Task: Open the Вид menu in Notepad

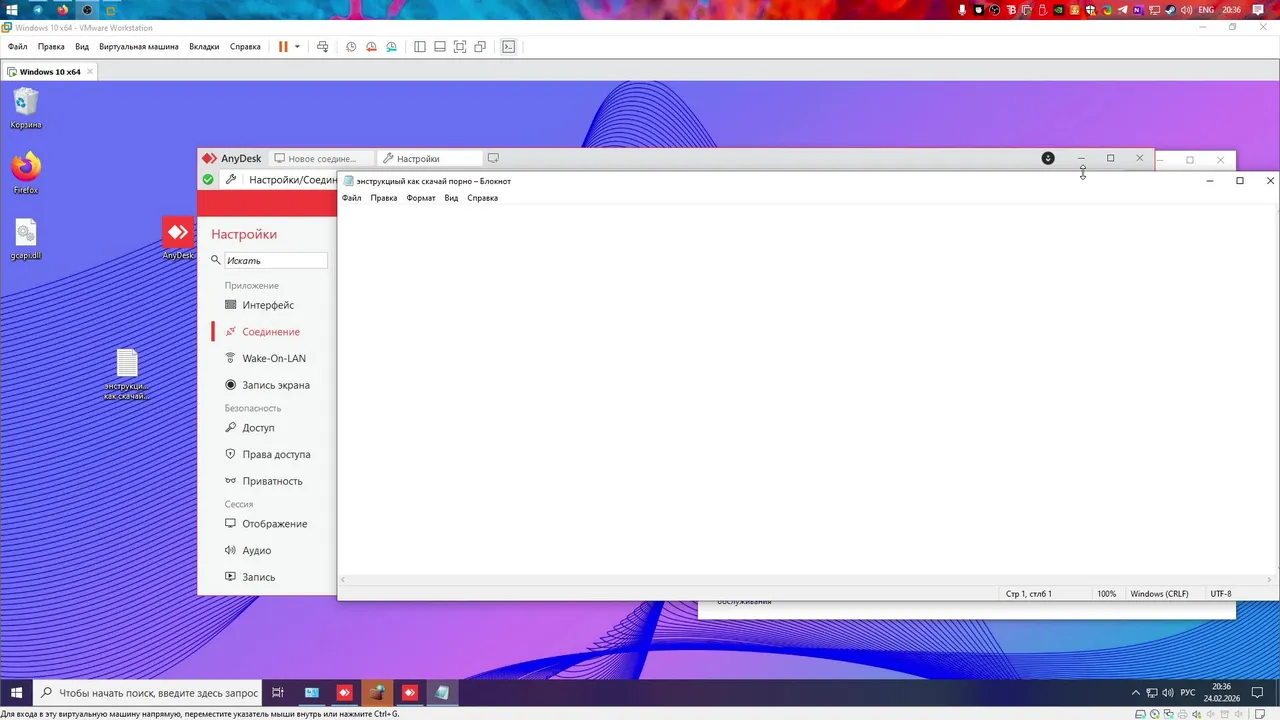Action: [x=451, y=198]
